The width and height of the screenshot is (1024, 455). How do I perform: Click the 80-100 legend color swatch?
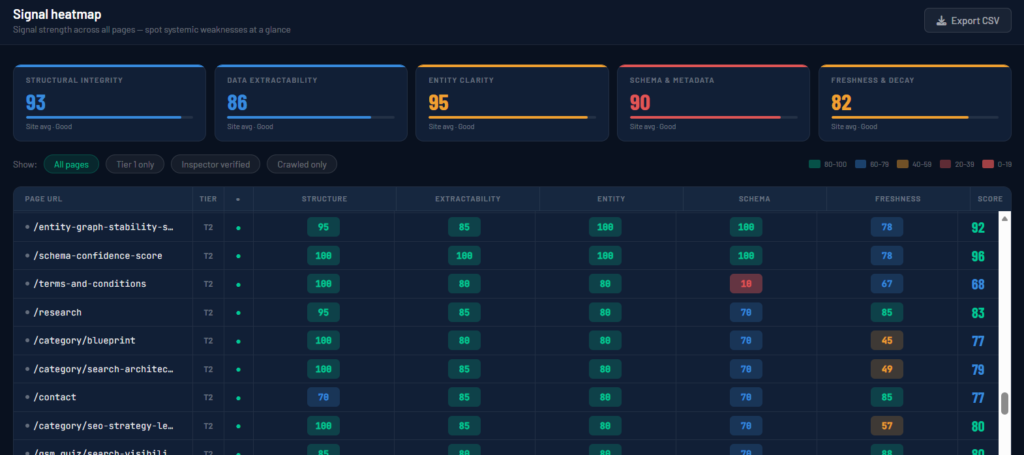814,165
